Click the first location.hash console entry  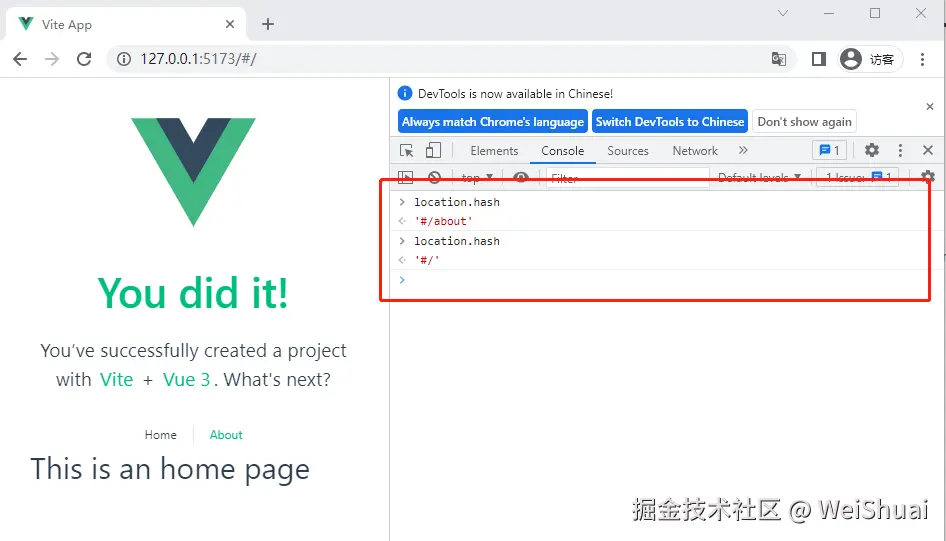coord(457,202)
